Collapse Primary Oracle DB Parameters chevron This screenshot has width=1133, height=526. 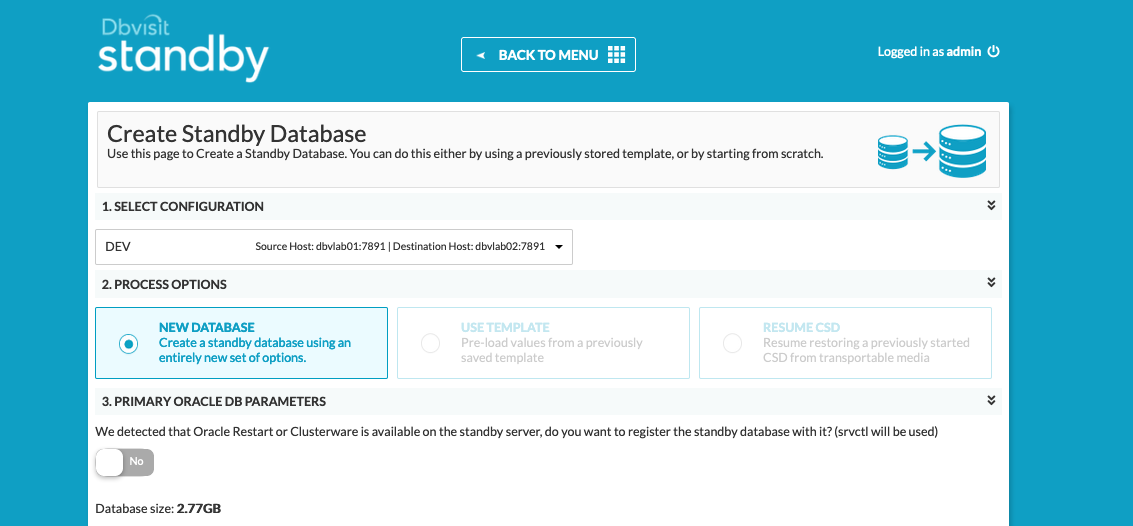(991, 400)
